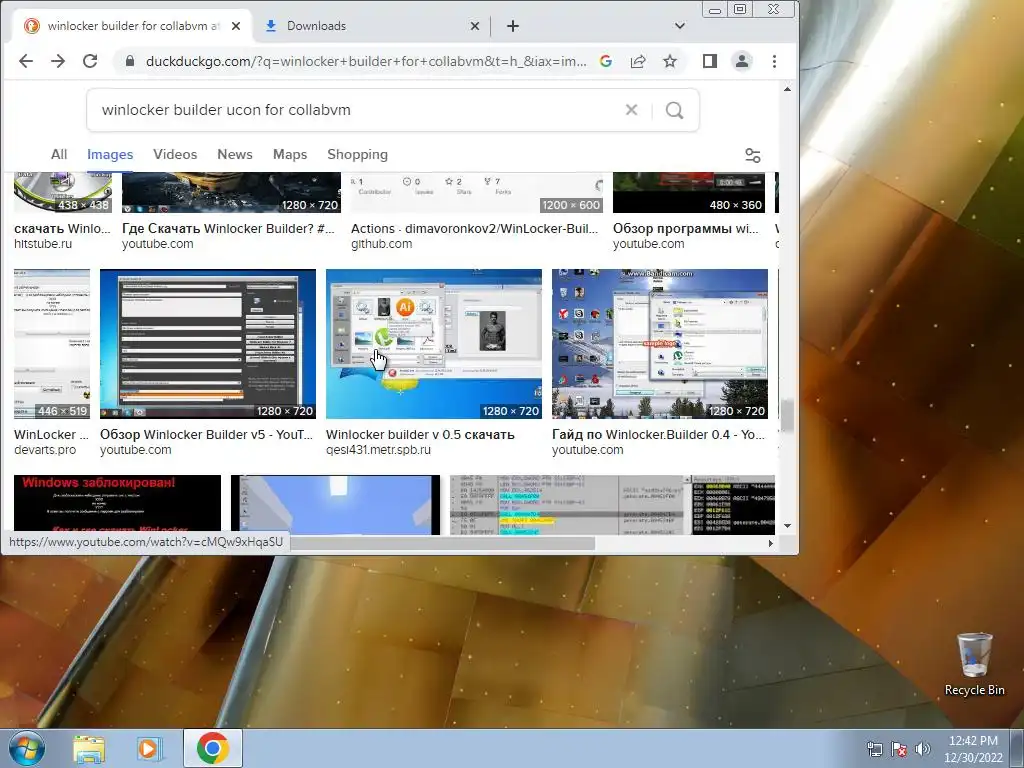Switch to the Downloads tab
Screen dimensions: 1024x768
(x=372, y=26)
